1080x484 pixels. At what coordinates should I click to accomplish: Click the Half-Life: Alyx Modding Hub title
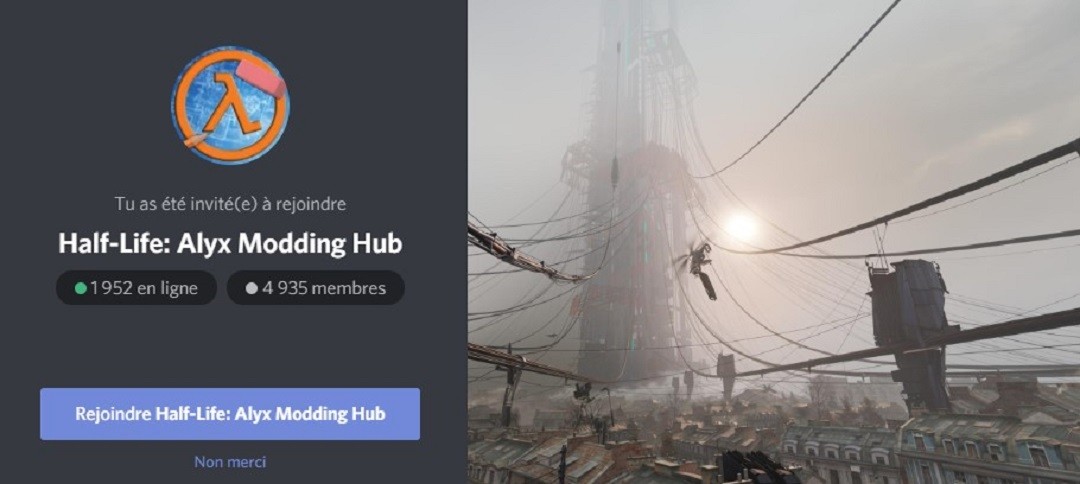[x=230, y=243]
